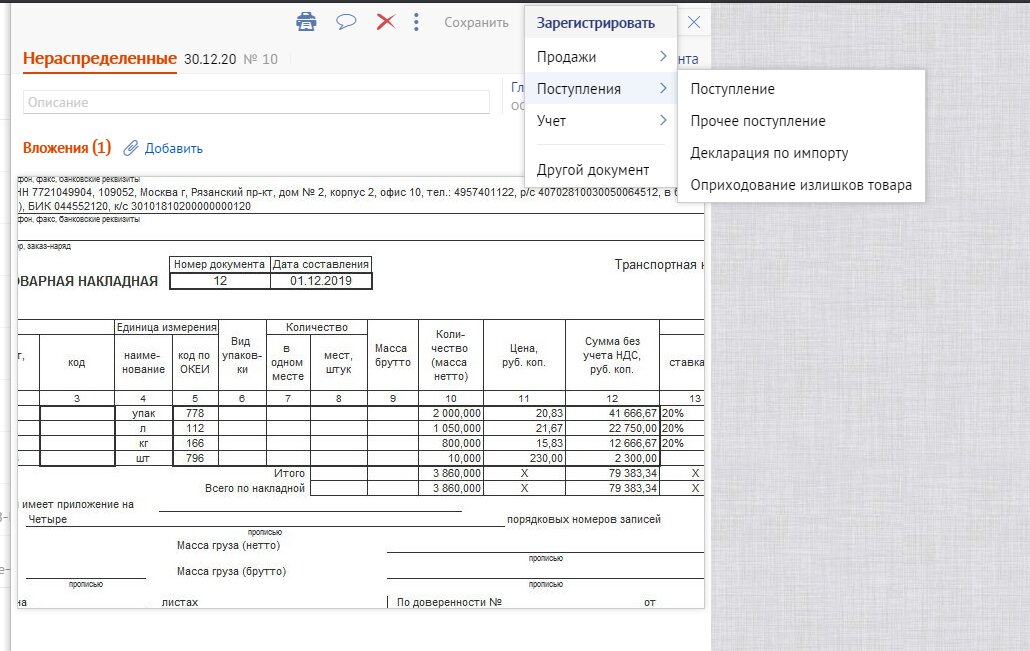Click the sum cell 41 666,67
The image size is (1030, 651).
612,413
